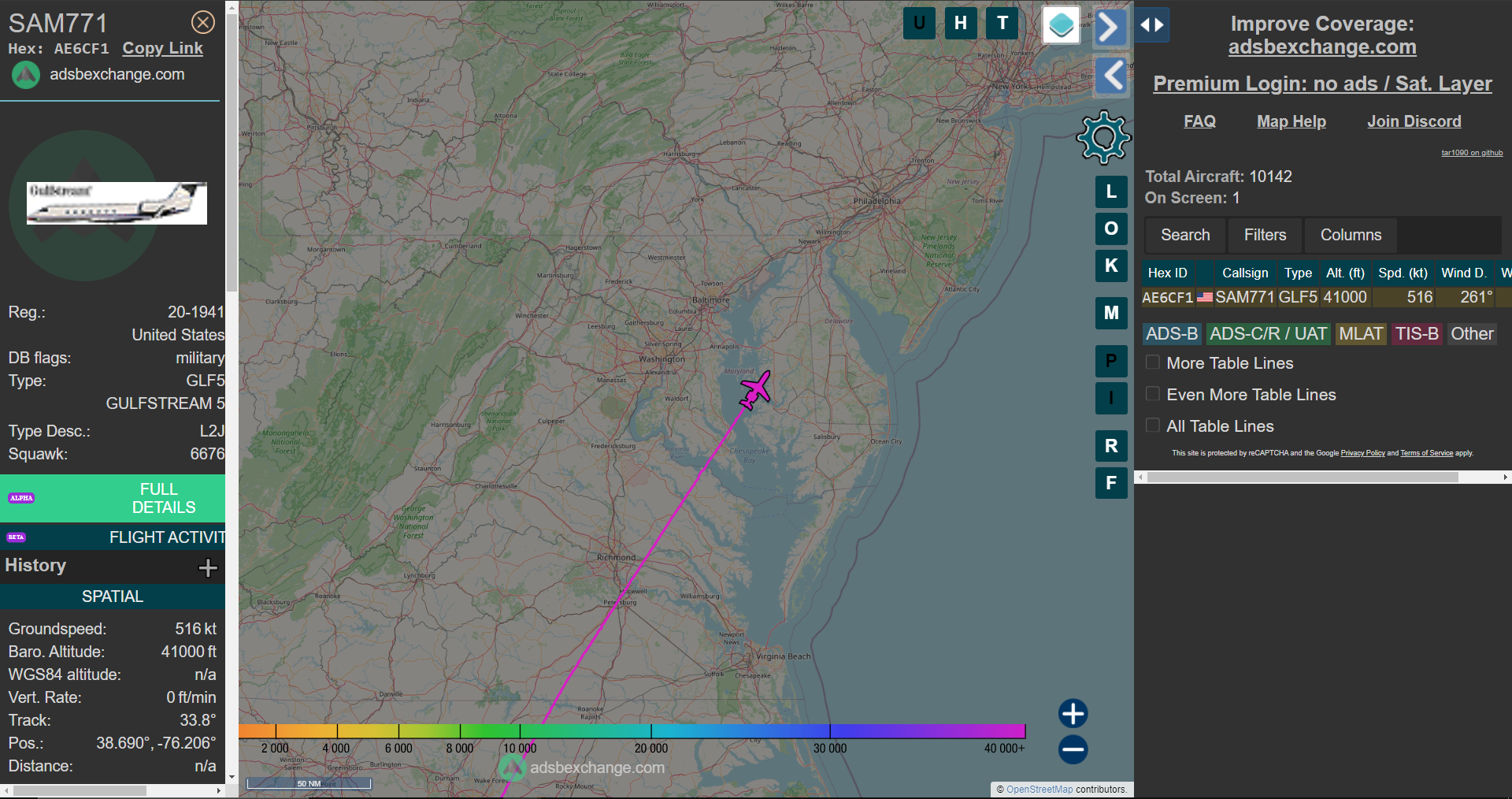The height and width of the screenshot is (799, 1512).
Task: Click the L map button
Action: [1111, 191]
